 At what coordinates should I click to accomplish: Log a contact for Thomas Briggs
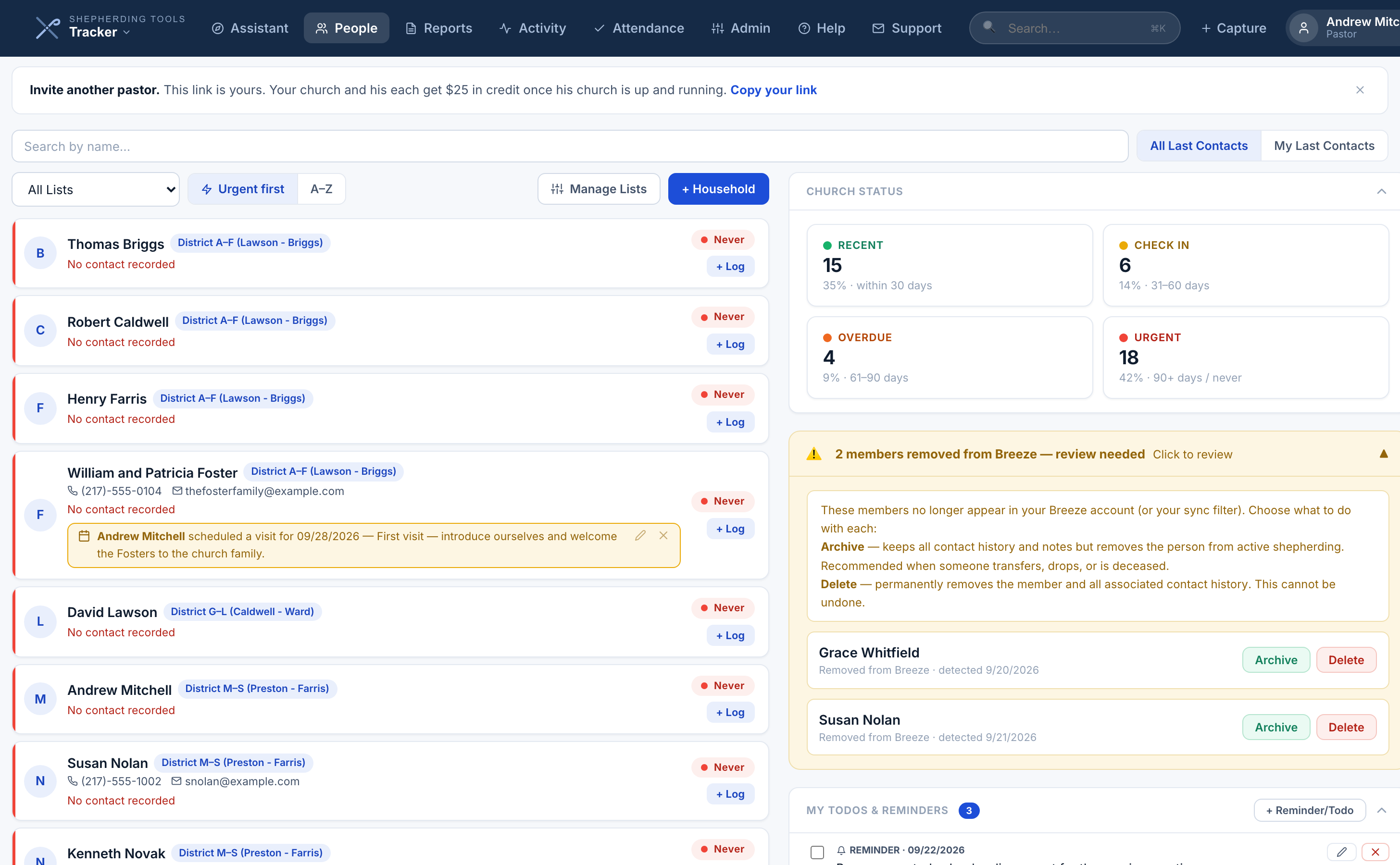point(730,266)
